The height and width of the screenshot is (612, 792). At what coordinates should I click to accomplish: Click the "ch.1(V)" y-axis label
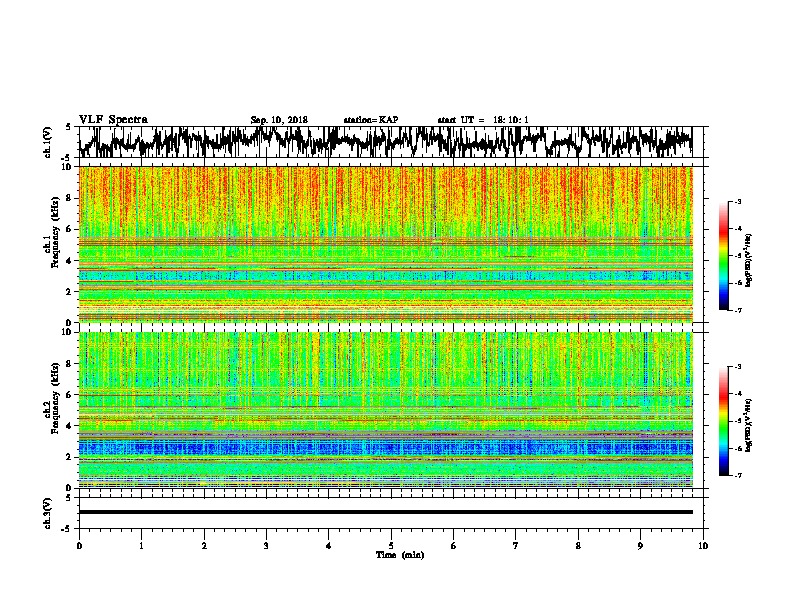pos(48,142)
